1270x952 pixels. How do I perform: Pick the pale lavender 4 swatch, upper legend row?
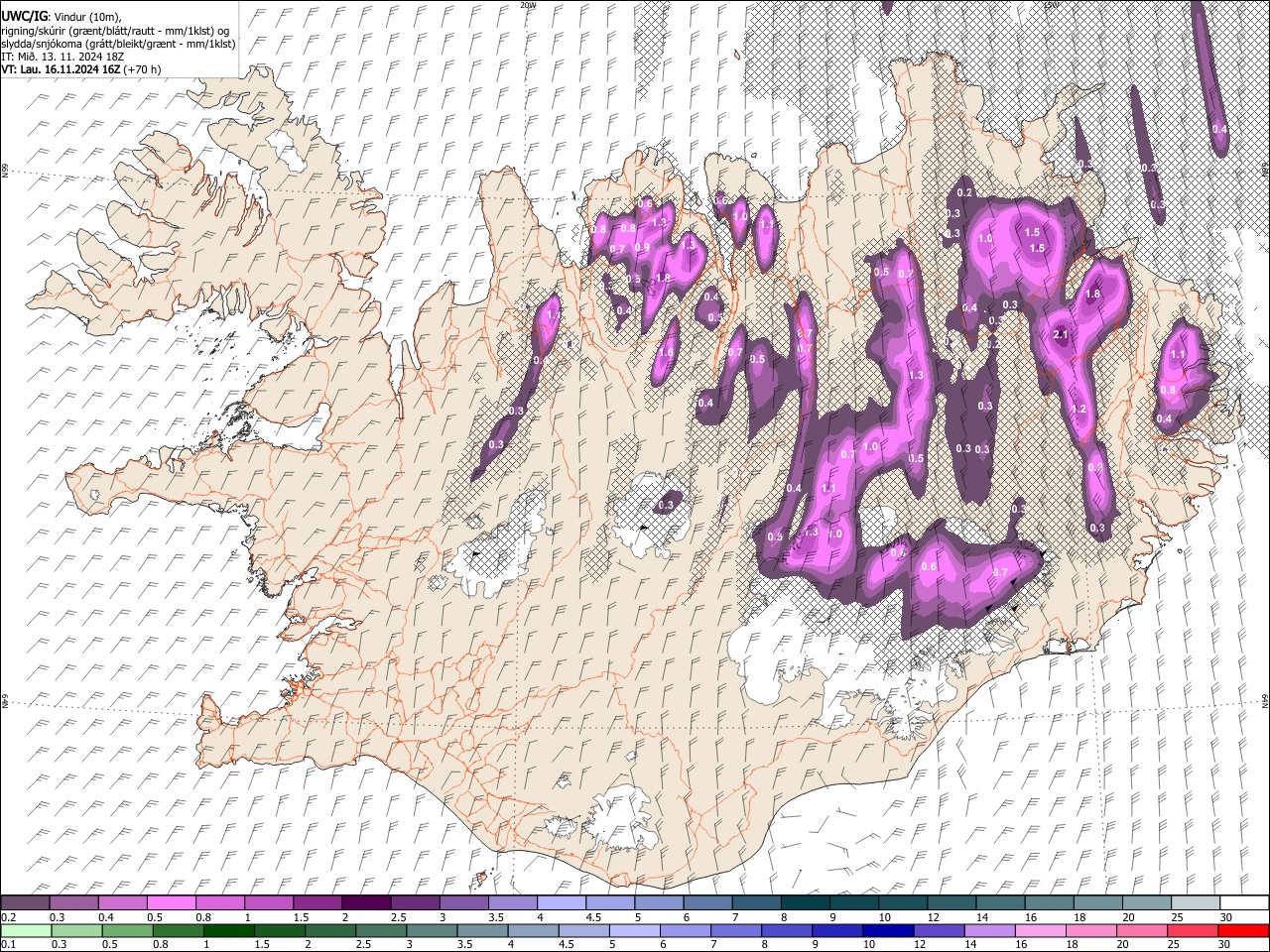[562, 902]
